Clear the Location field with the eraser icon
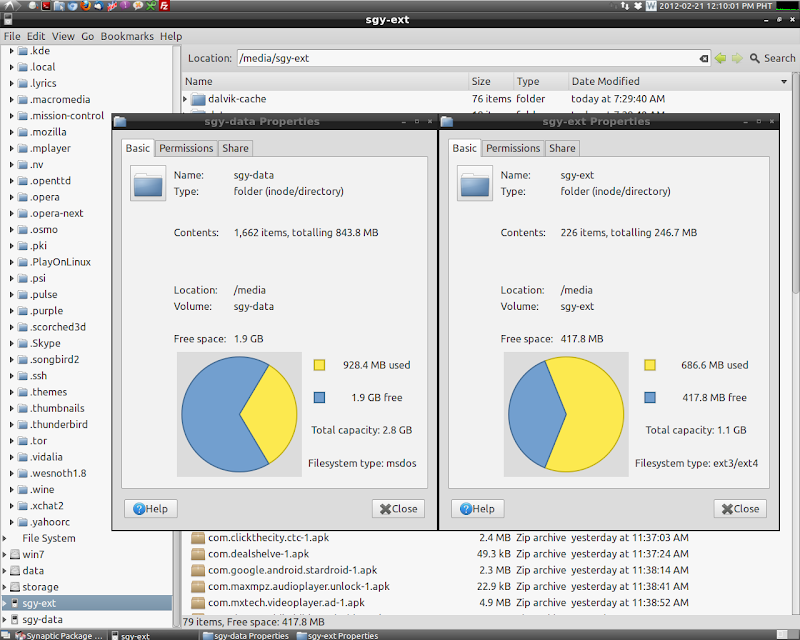 point(704,58)
